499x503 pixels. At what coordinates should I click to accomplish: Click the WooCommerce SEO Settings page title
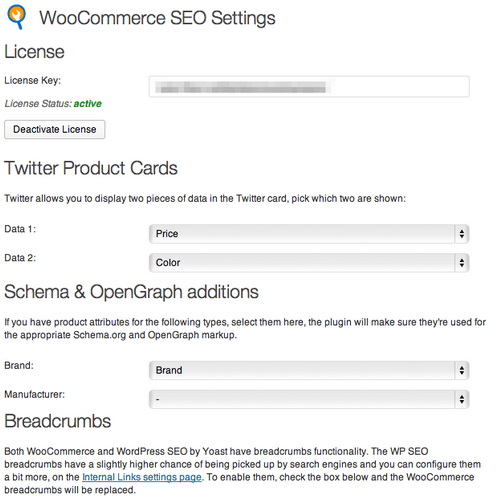(x=157, y=18)
